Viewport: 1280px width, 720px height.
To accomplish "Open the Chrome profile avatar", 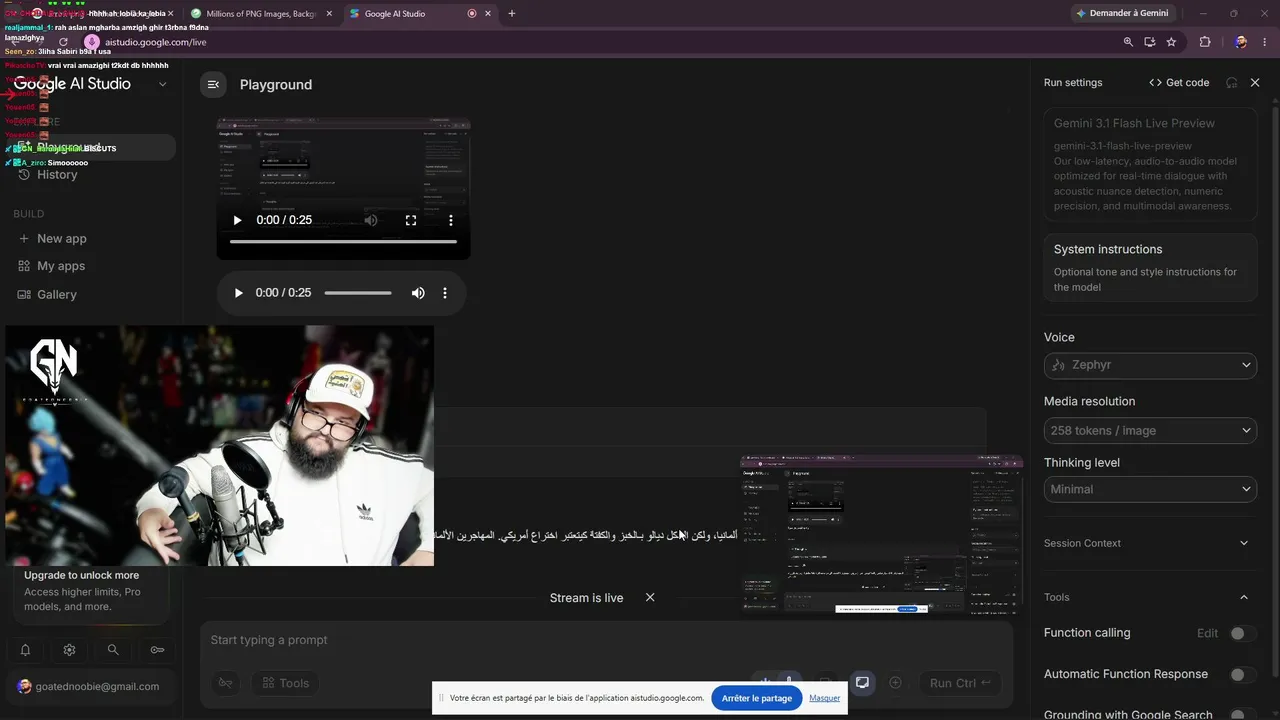I will click(x=1240, y=42).
